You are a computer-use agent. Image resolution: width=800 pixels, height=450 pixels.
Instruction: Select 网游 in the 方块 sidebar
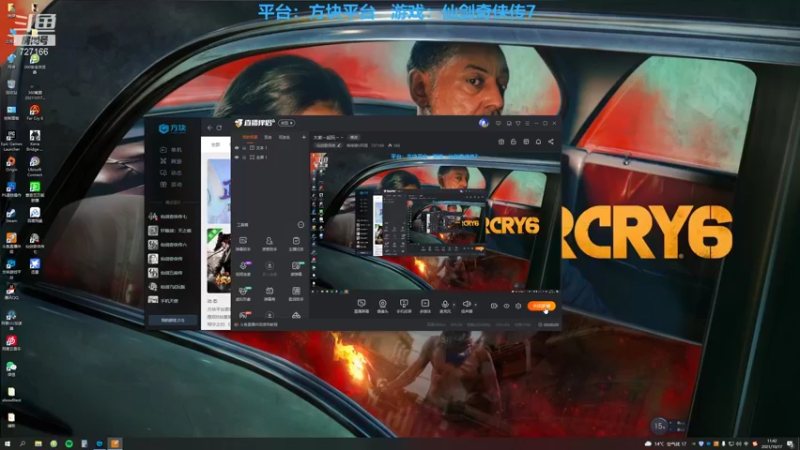171,161
